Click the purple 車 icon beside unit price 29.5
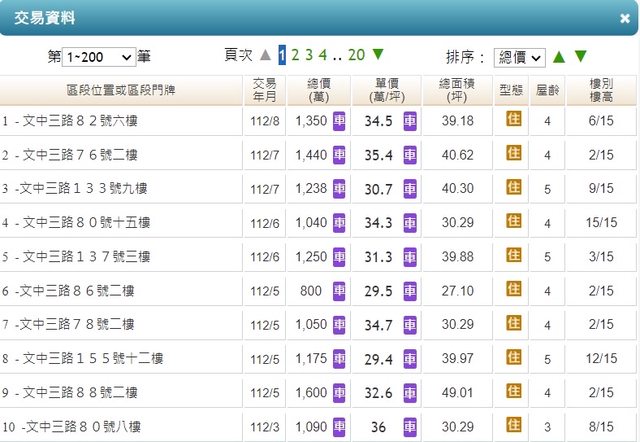Screen dimensions: 640x442 (x=410, y=291)
